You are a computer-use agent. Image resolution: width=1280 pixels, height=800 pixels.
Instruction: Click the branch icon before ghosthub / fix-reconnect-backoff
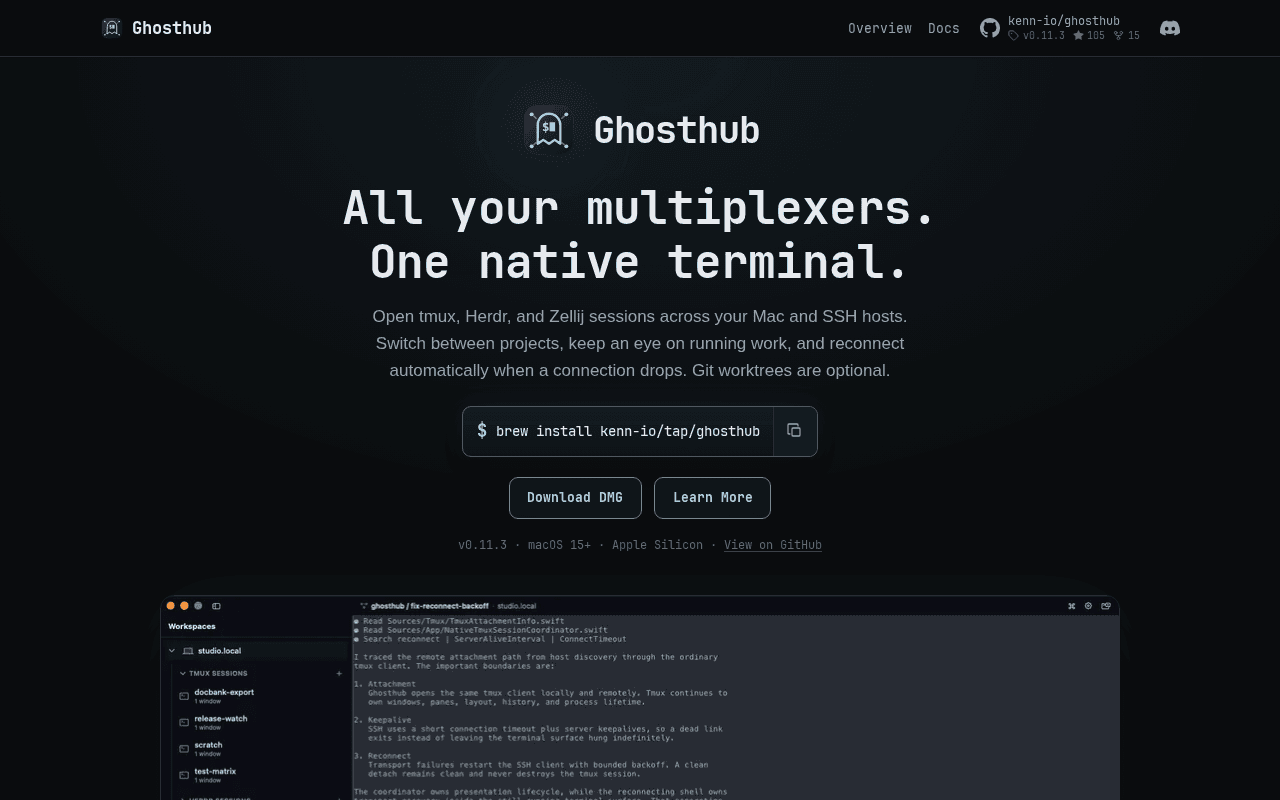363,606
